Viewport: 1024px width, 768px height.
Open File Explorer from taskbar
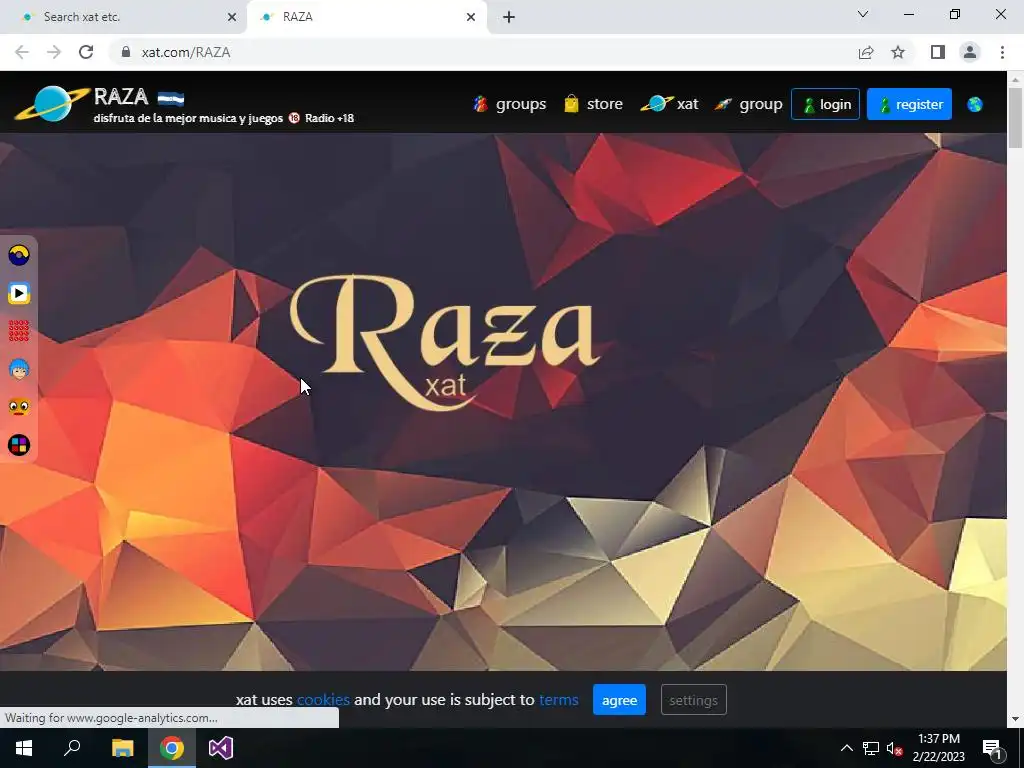pos(123,748)
